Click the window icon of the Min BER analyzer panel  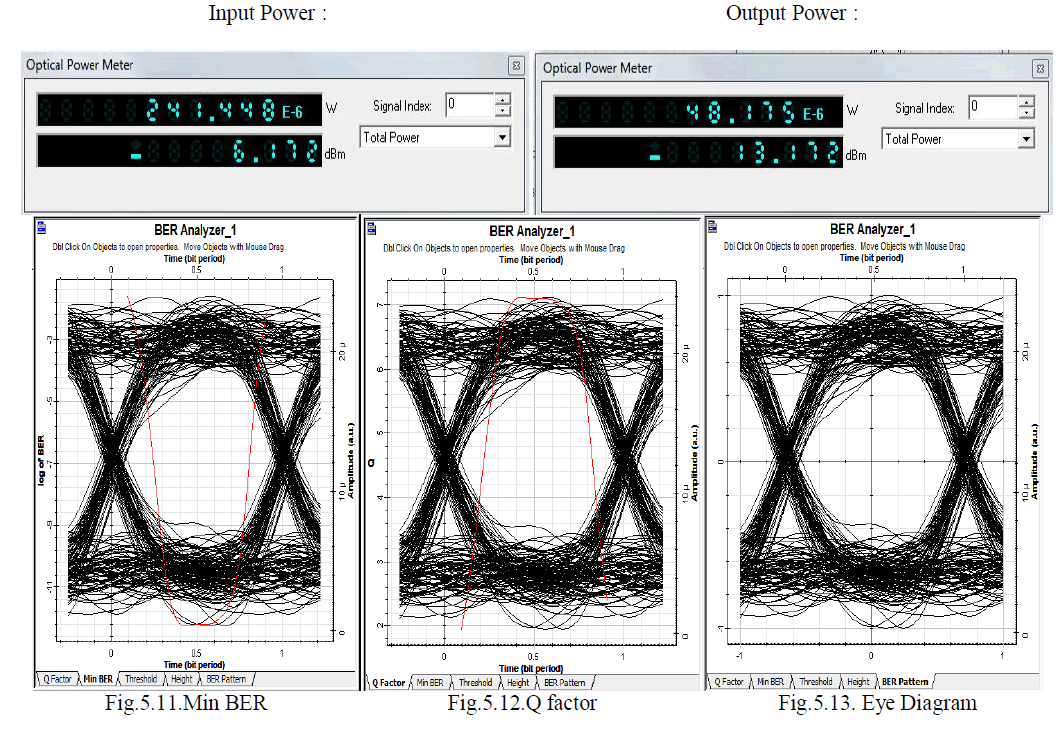[x=41, y=227]
